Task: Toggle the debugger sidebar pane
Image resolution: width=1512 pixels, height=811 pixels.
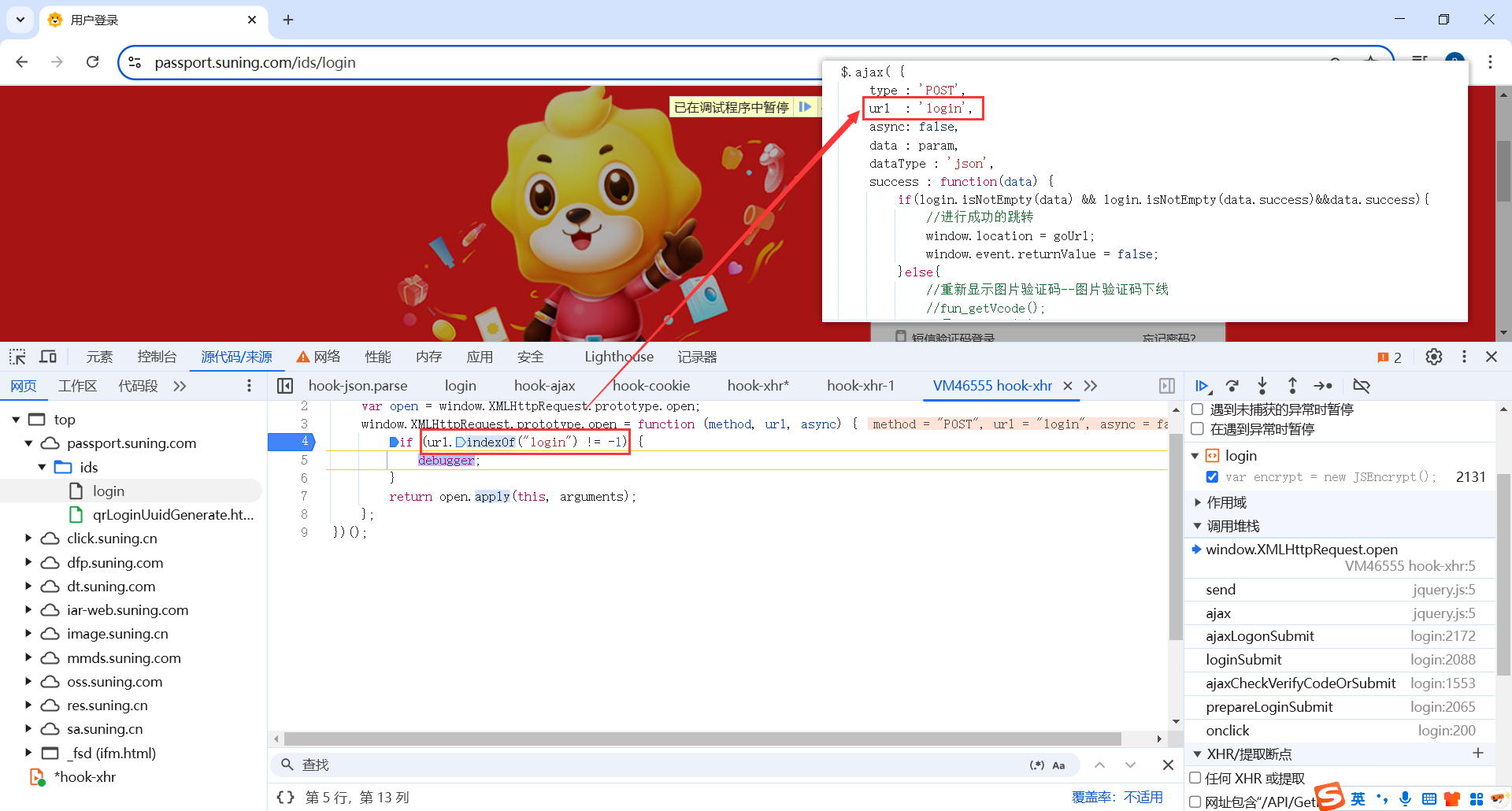Action: click(1167, 386)
